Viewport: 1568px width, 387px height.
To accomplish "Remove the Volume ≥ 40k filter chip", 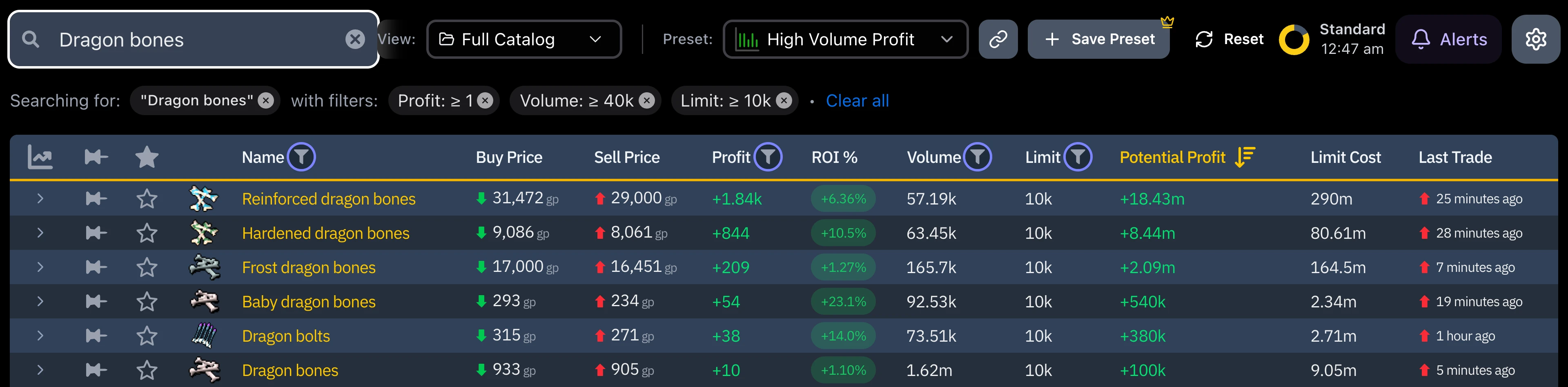I will 647,101.
